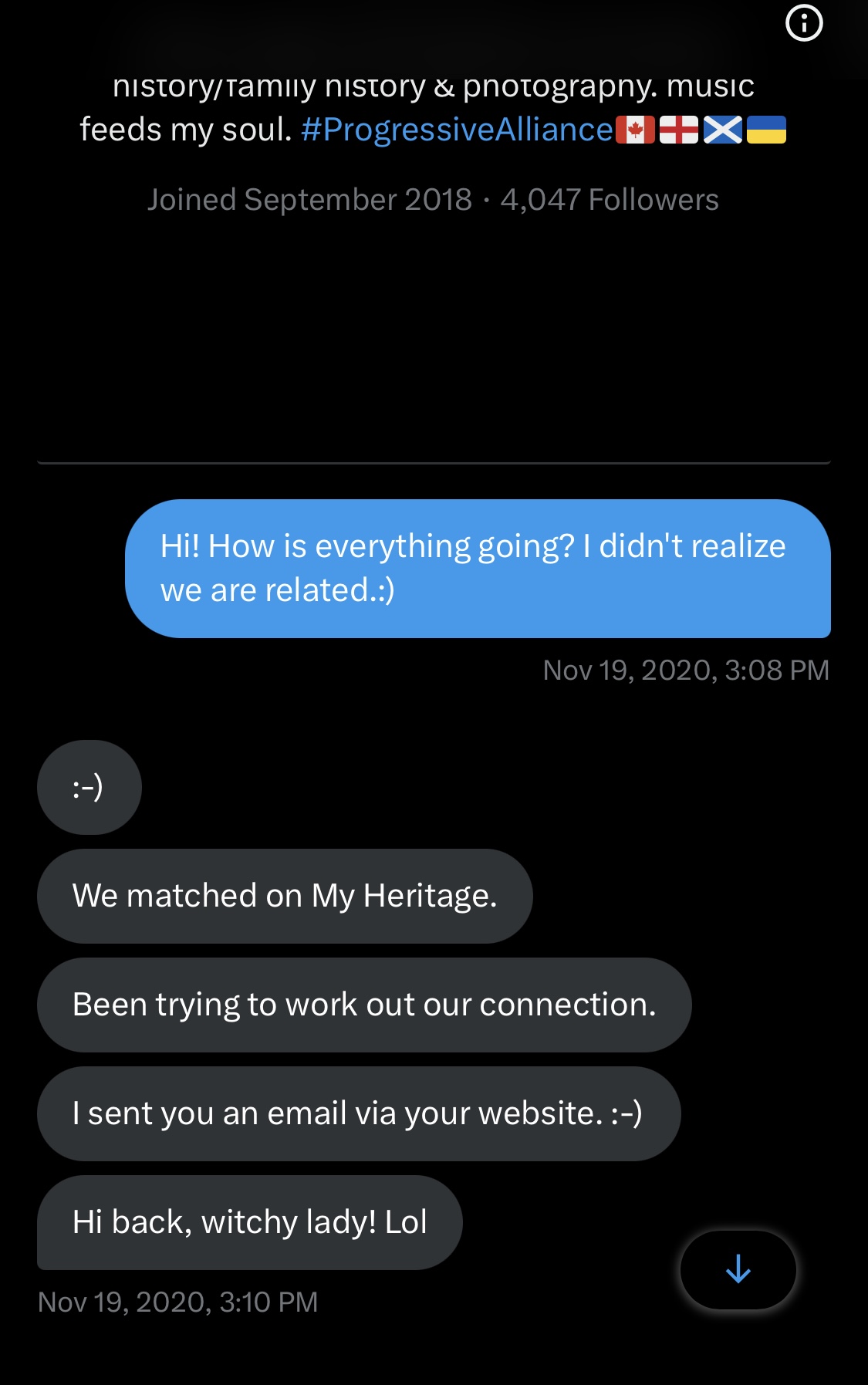View the "4,047 Followers" count text

coord(610,200)
